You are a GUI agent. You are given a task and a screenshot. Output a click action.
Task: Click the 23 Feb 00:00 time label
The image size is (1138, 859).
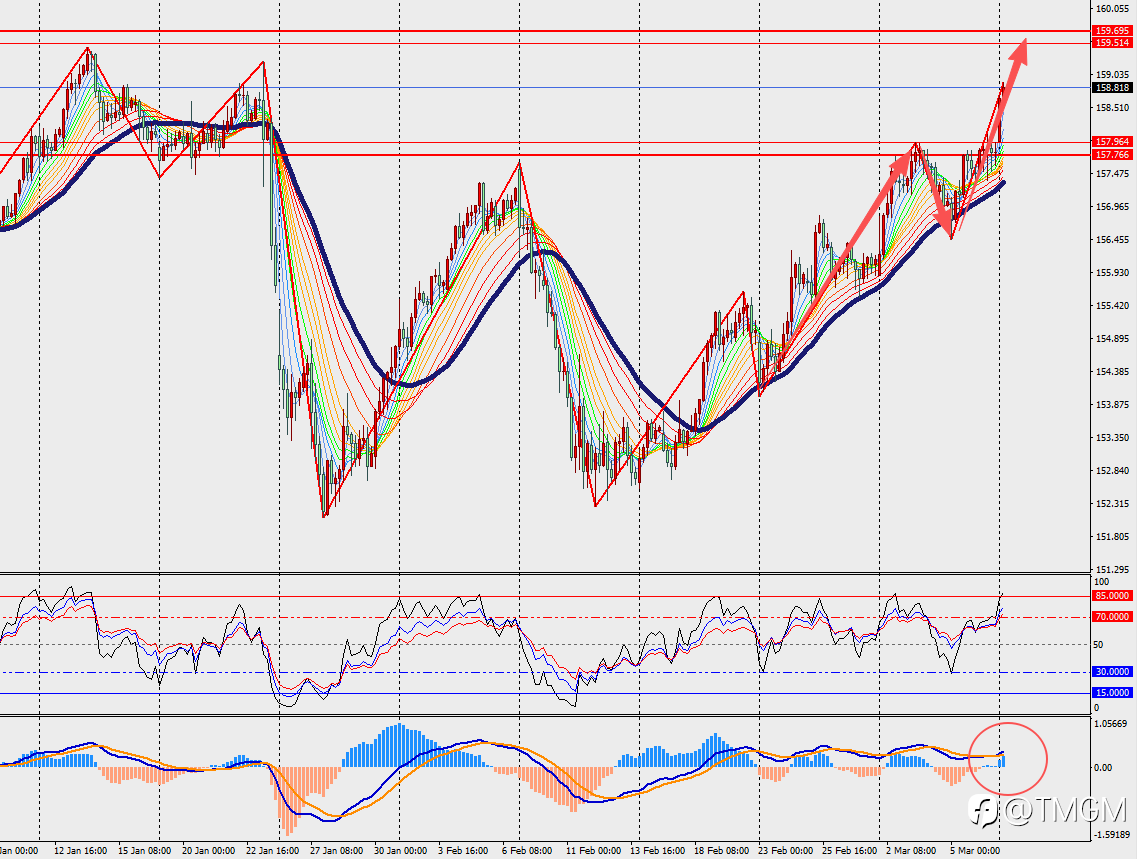[x=785, y=850]
